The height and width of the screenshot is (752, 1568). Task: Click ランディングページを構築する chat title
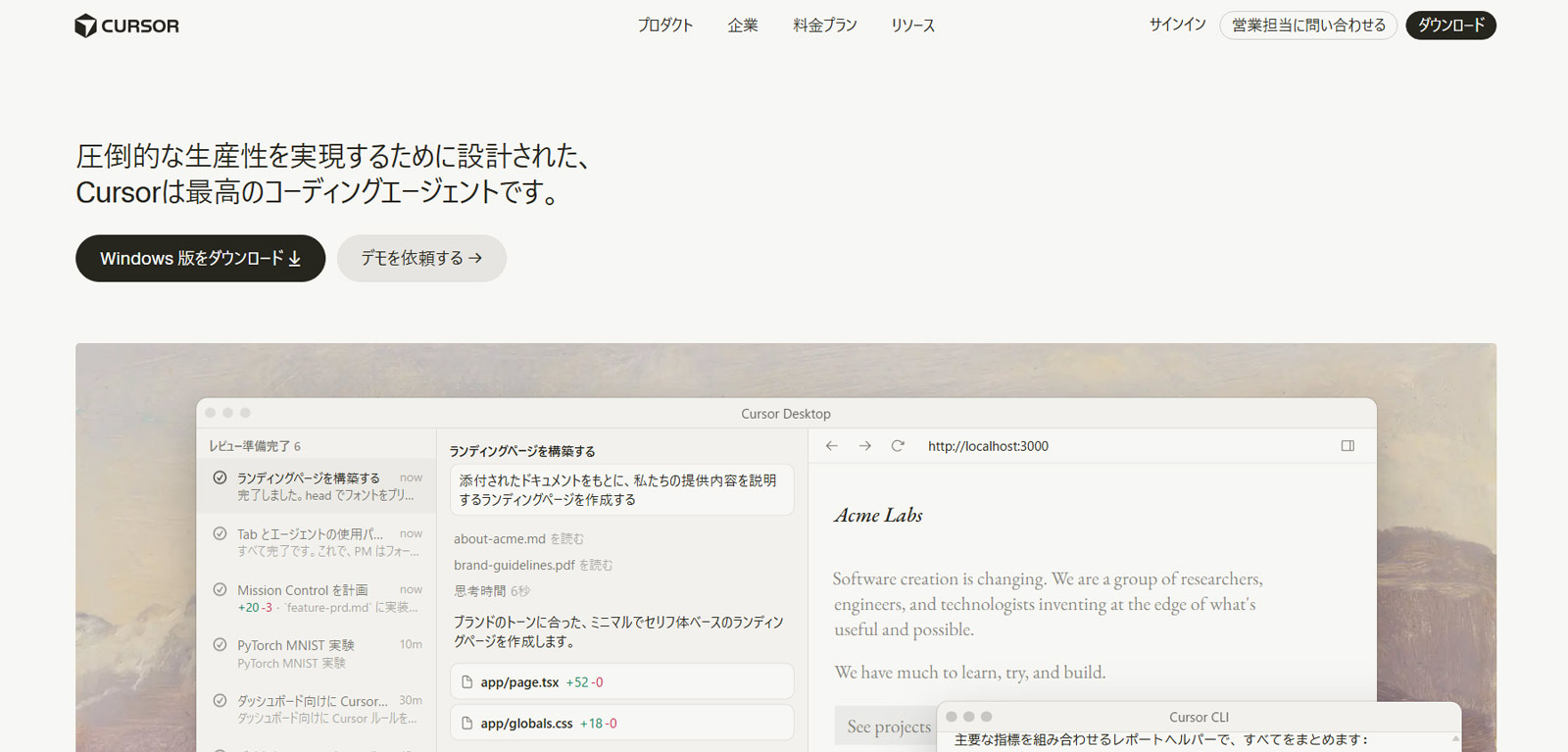[522, 451]
